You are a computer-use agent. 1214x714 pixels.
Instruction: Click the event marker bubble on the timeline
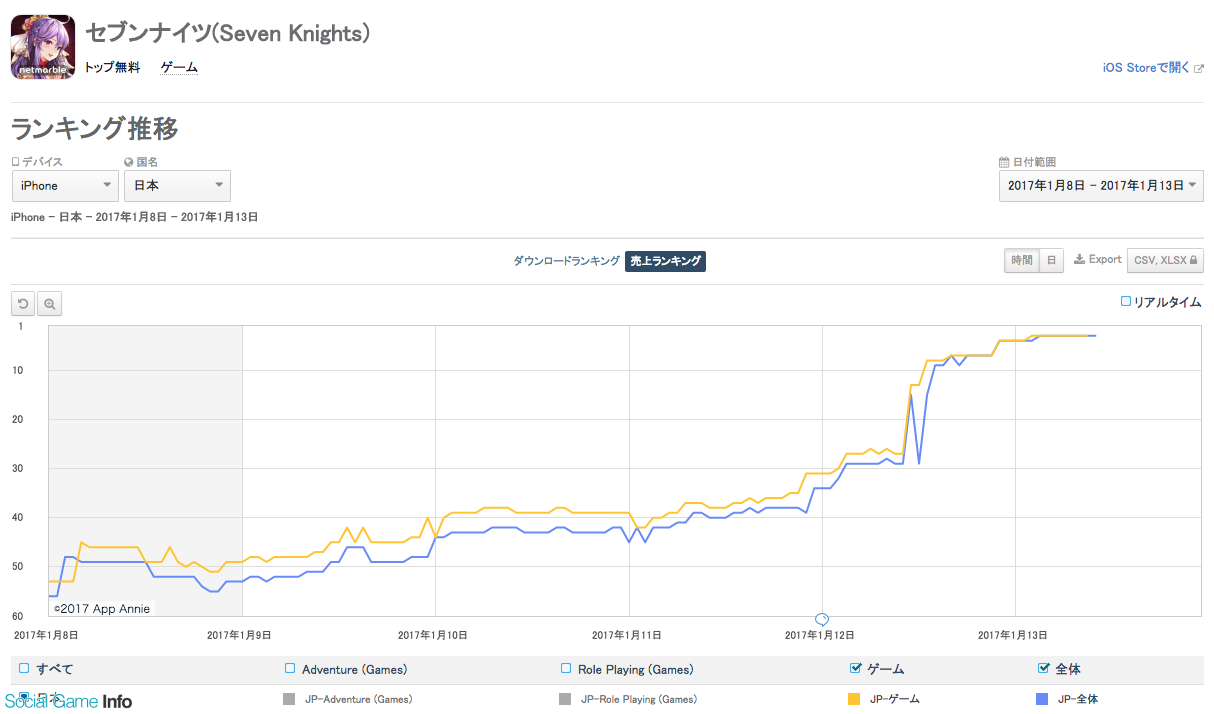pyautogui.click(x=822, y=619)
